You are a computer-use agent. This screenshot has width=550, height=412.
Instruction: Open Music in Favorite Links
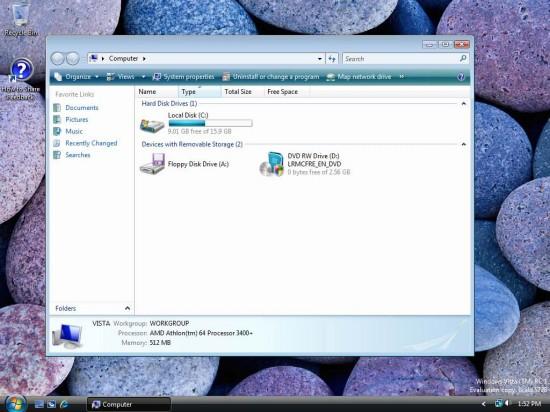(74, 131)
